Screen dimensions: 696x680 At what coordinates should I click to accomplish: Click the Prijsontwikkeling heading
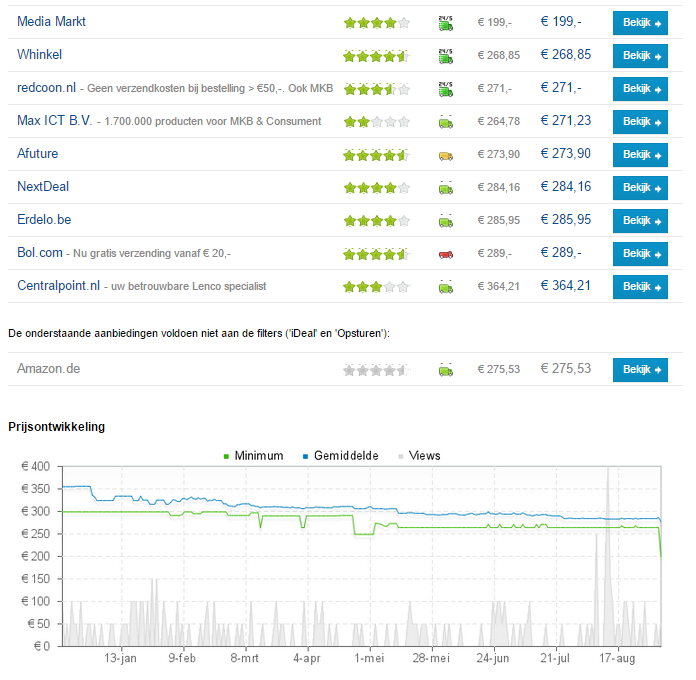click(56, 427)
